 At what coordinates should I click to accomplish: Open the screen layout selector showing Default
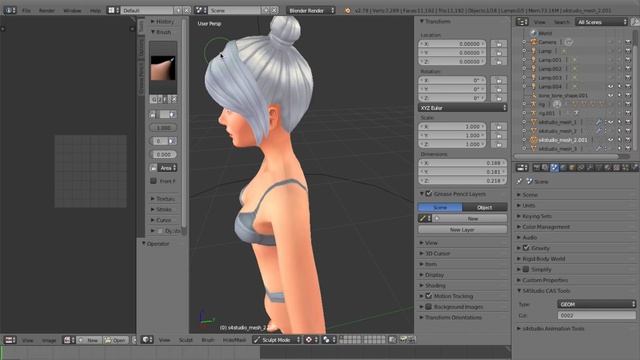coord(113,10)
